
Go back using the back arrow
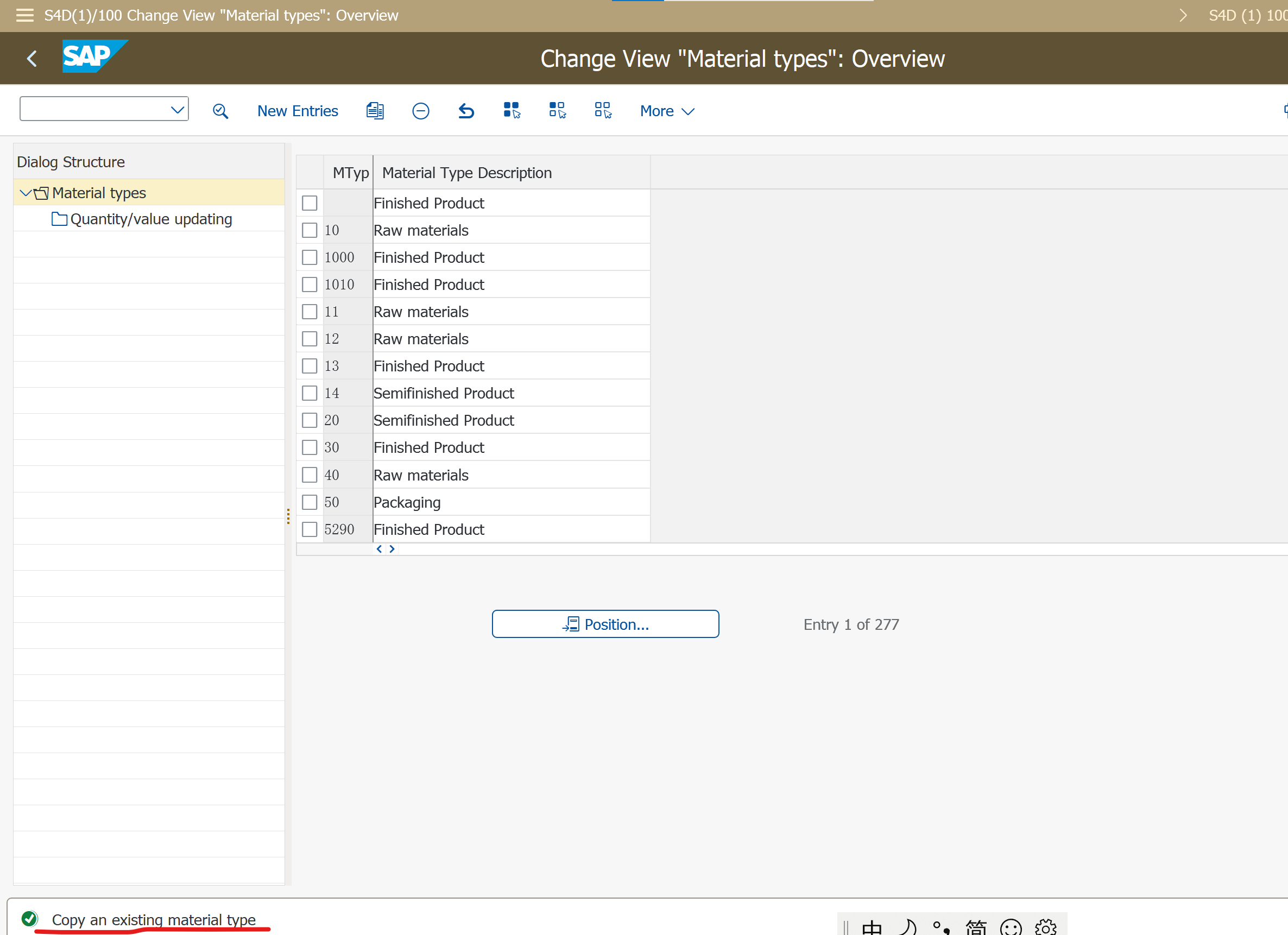point(32,58)
